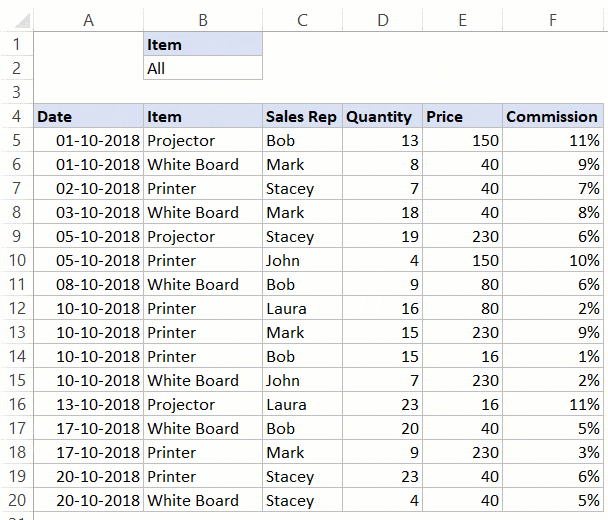This screenshot has height=520, width=608.
Task: Select quantity 13 cell
Action: [383, 140]
